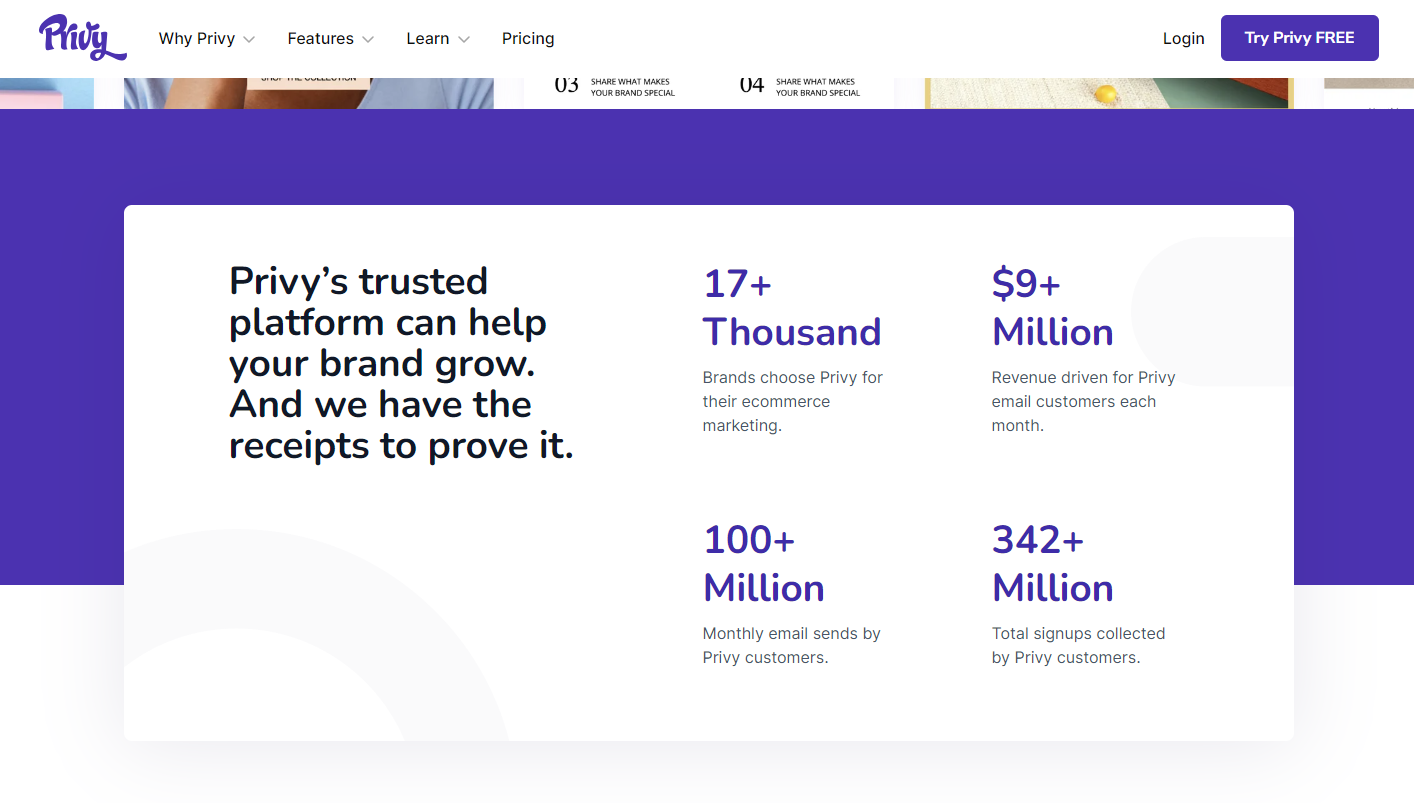This screenshot has width=1414, height=803.
Task: Click the Privy logo in the header
Action: (x=82, y=38)
